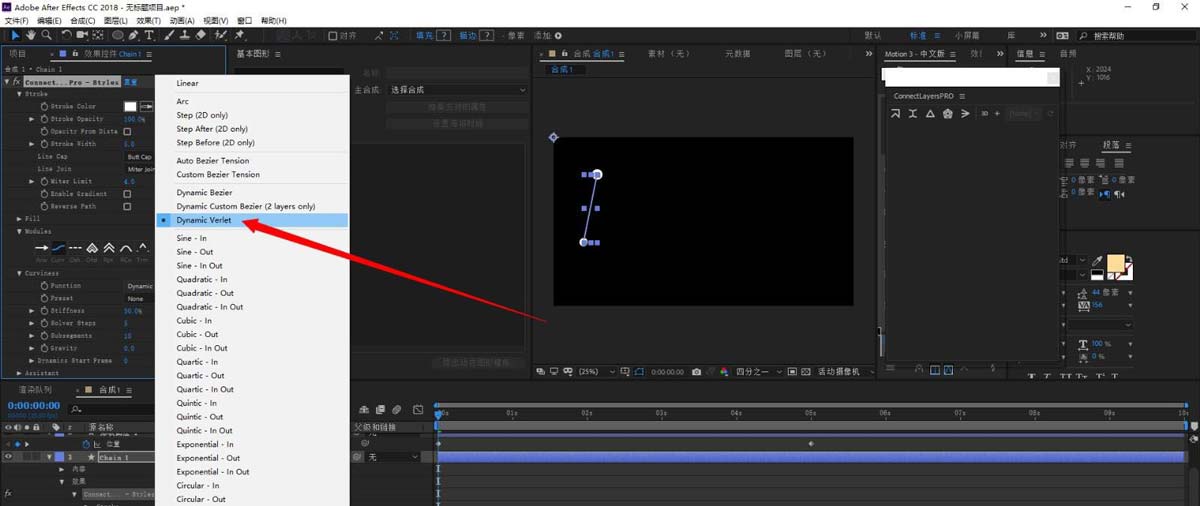Click the 重置 reset link on effect
This screenshot has height=506, width=1200.
(x=130, y=82)
